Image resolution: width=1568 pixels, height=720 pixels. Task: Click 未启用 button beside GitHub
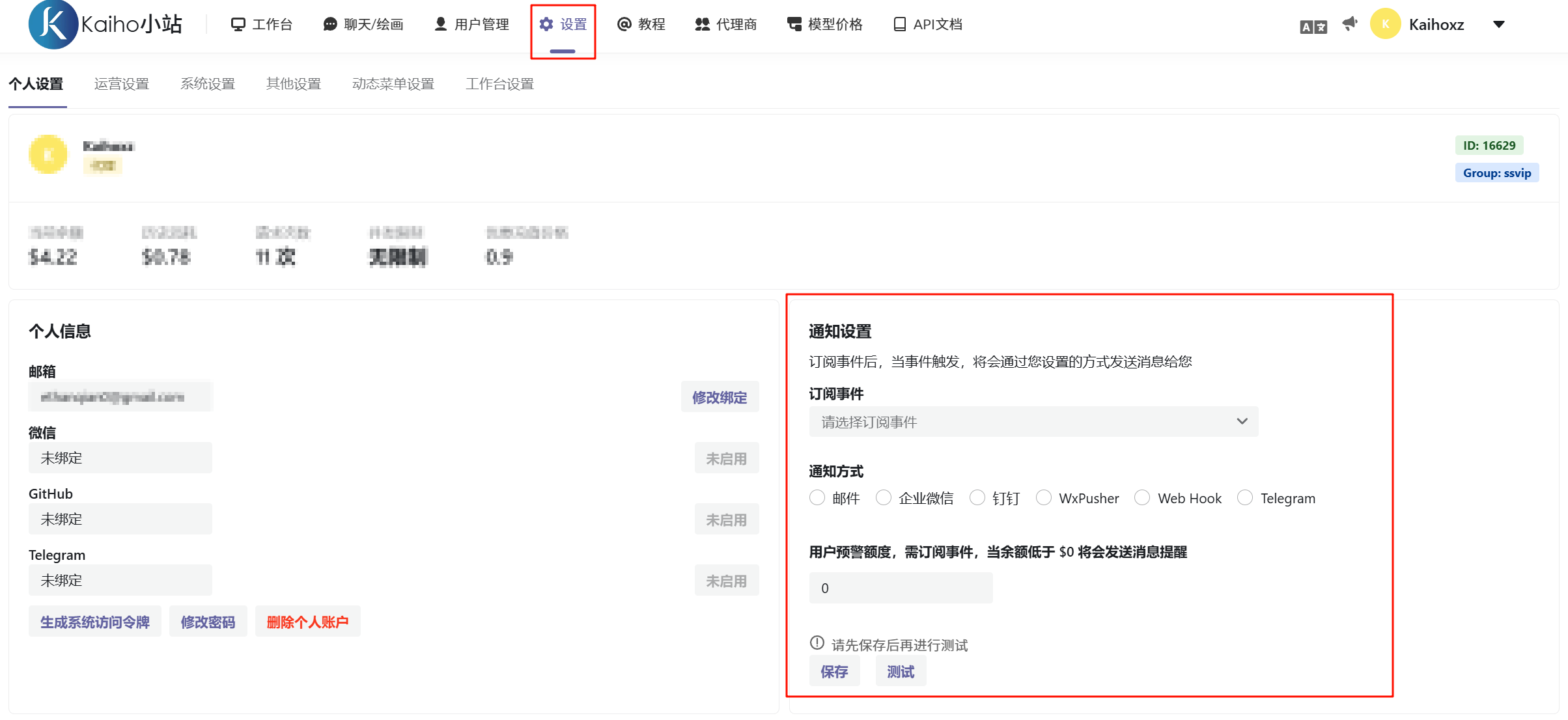[x=726, y=519]
